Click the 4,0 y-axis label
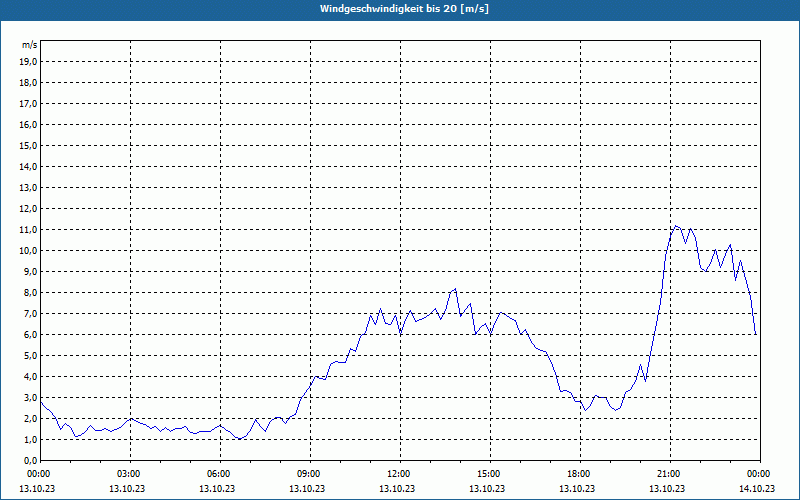Viewport: 800px width, 500px height. pyautogui.click(x=30, y=377)
